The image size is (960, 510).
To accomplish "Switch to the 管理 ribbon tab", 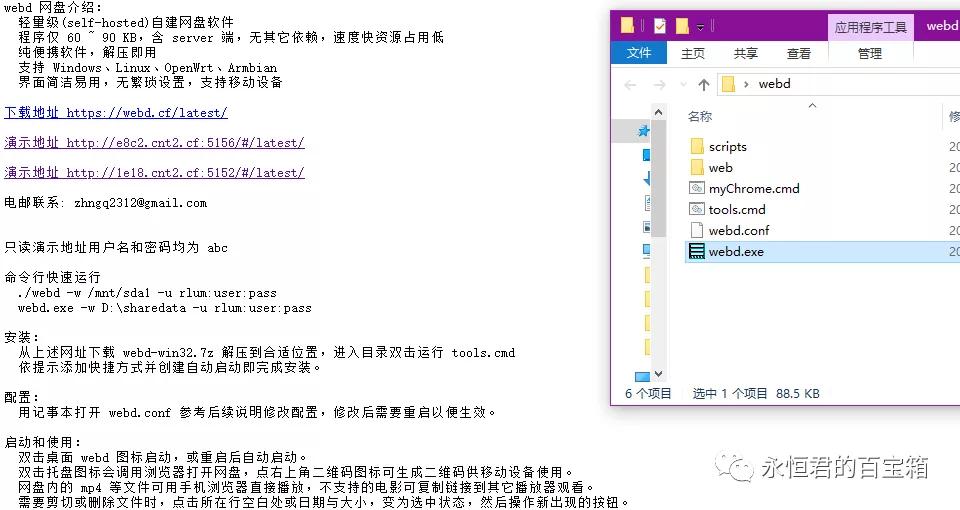I will [870, 54].
